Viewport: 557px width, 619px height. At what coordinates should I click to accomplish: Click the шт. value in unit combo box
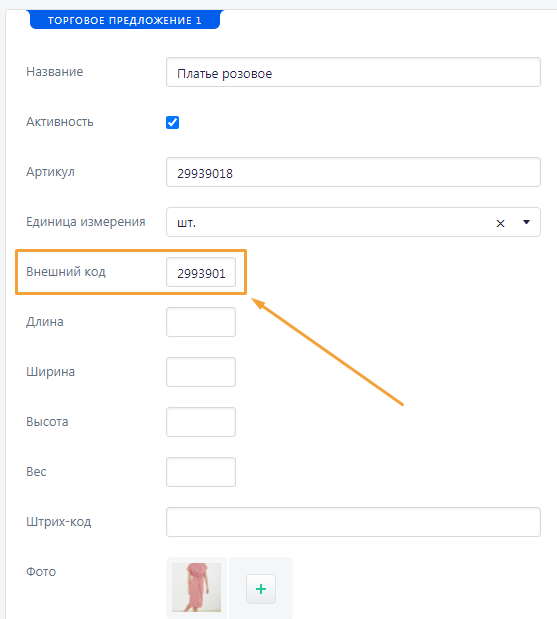point(186,223)
